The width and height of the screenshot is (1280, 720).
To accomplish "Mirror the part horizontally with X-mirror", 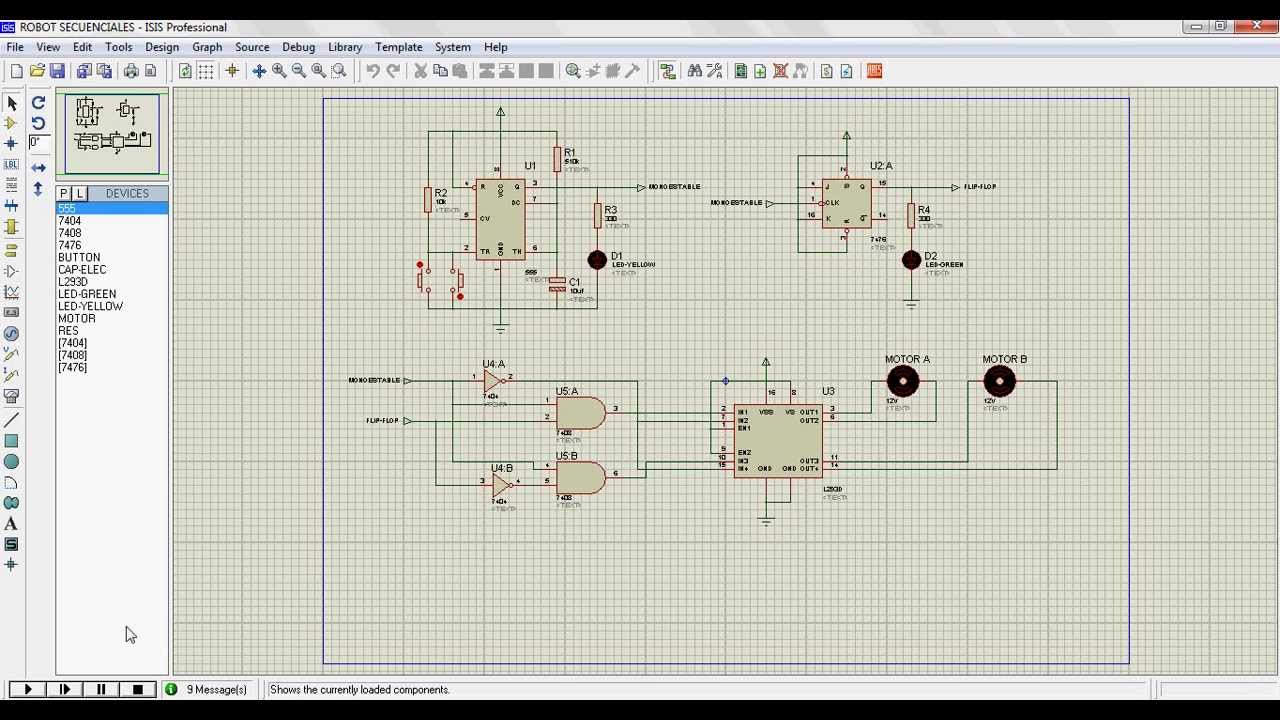I will pos(38,167).
